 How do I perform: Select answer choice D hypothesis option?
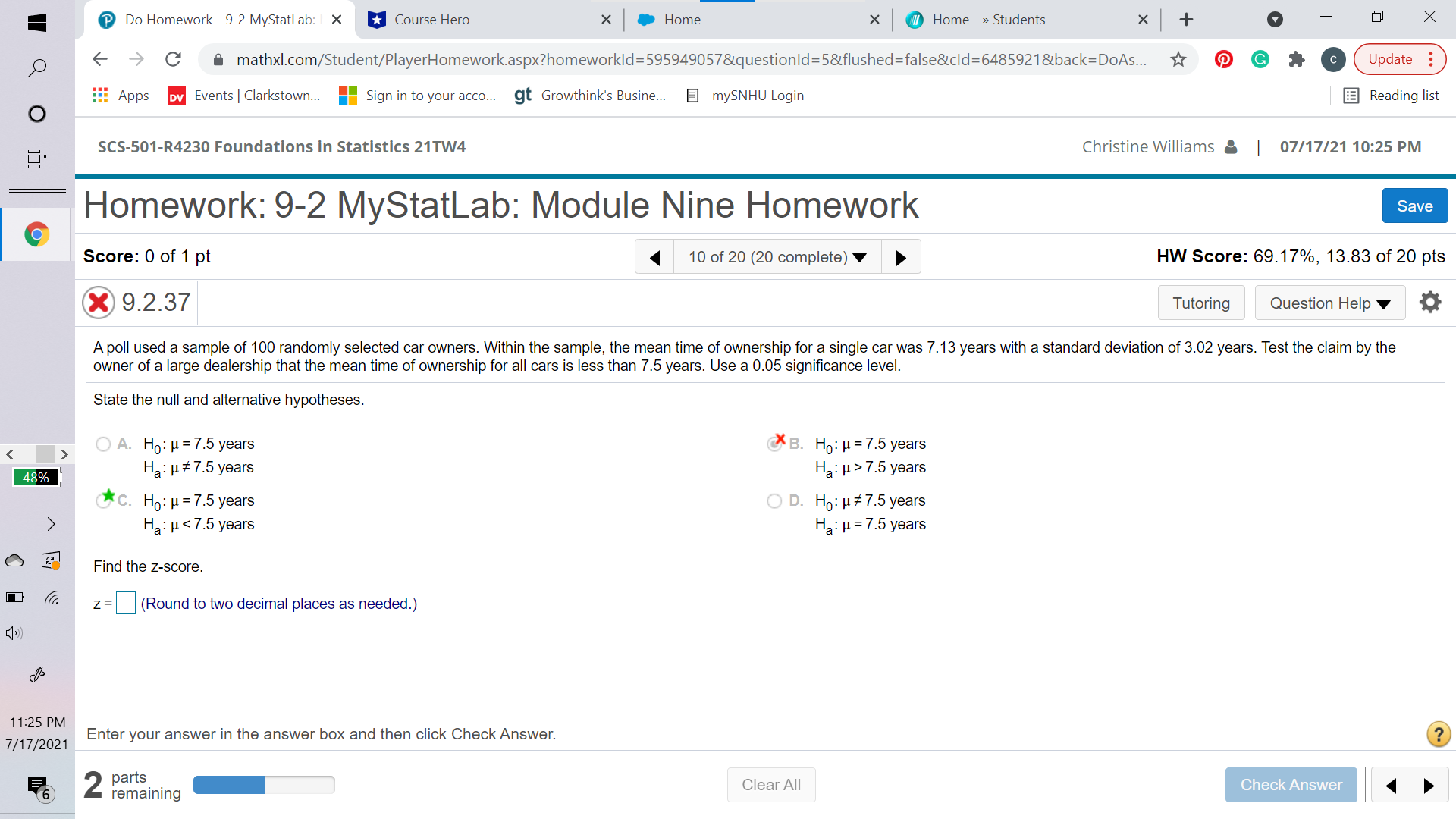(x=773, y=500)
